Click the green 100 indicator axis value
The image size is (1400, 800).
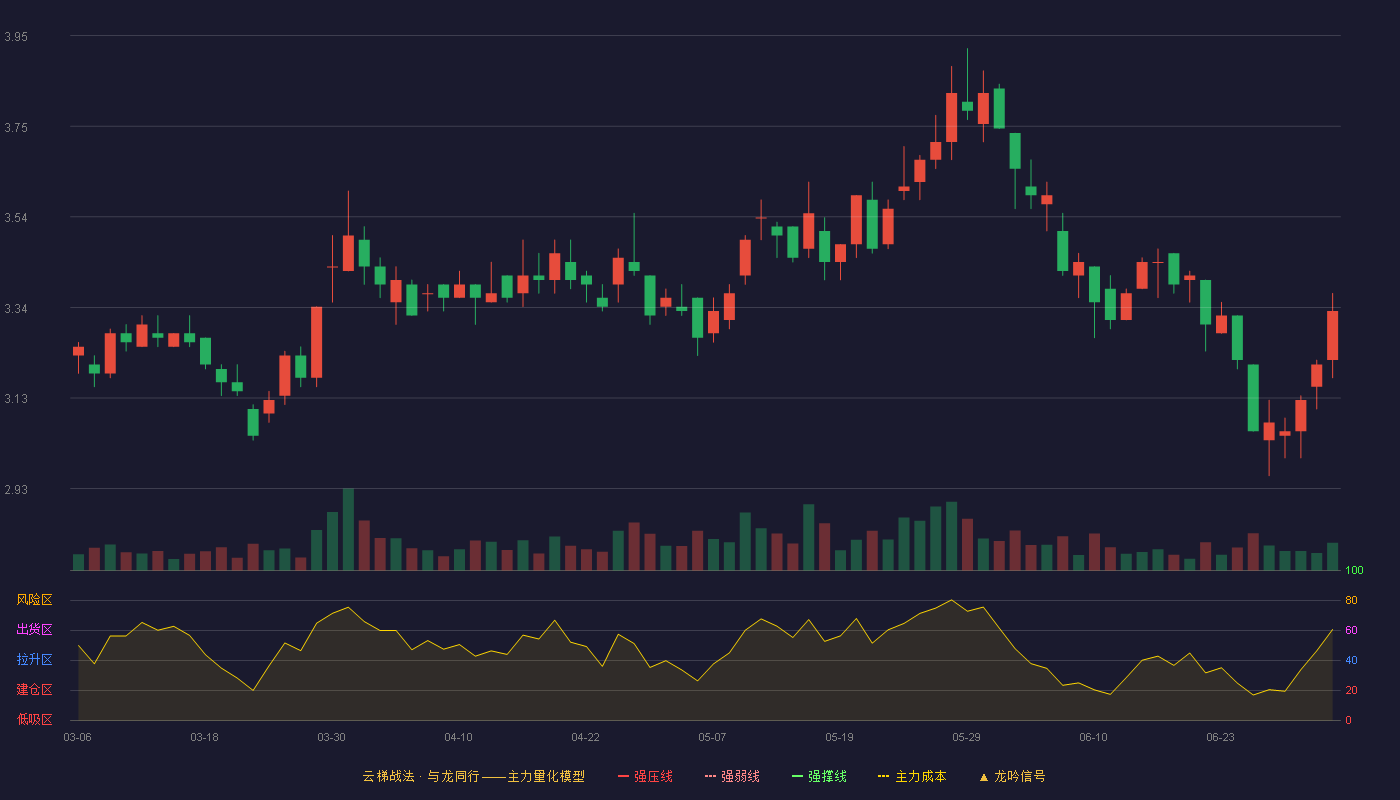click(x=1354, y=571)
